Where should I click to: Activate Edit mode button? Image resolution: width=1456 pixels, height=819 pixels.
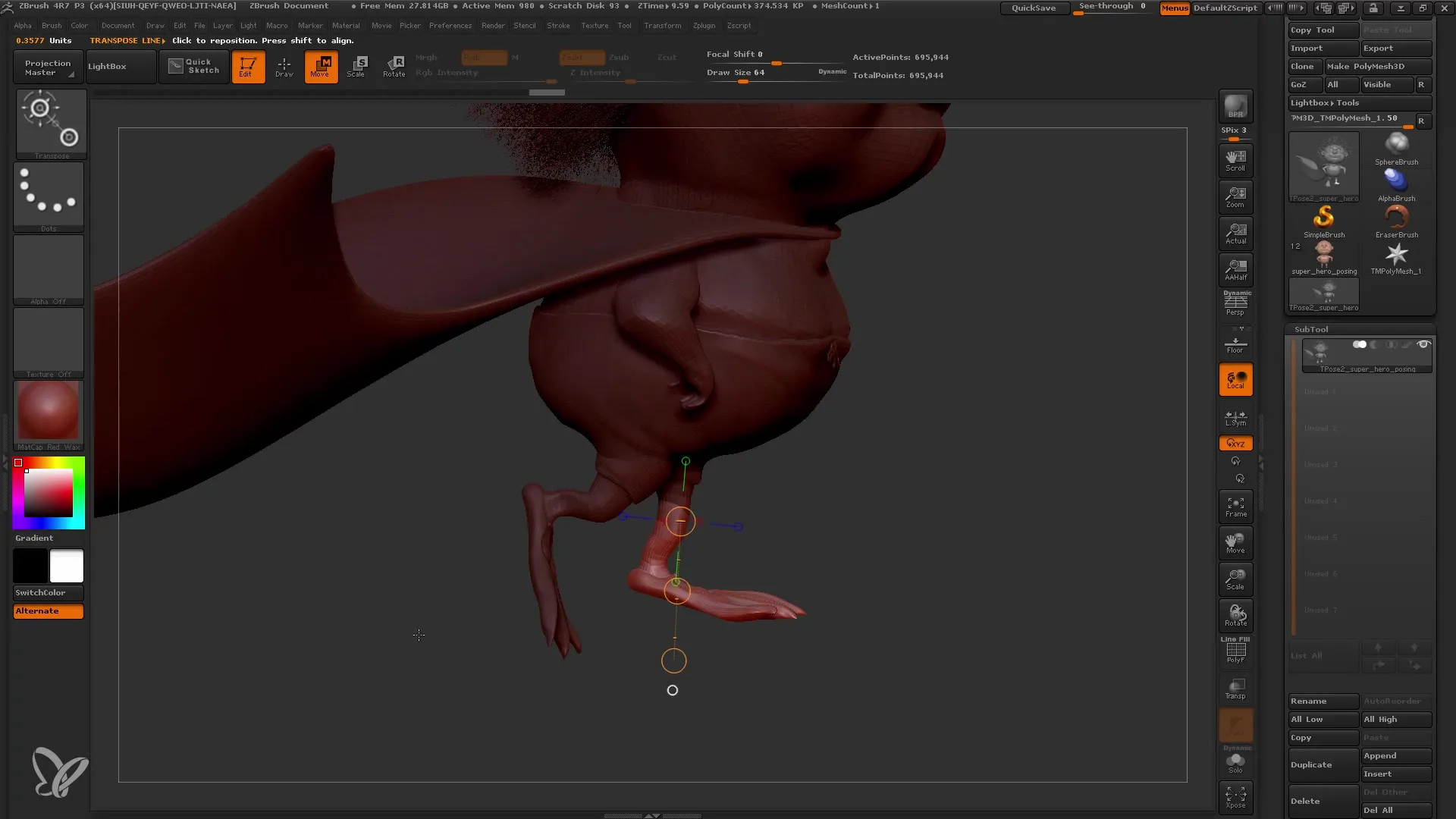(248, 67)
